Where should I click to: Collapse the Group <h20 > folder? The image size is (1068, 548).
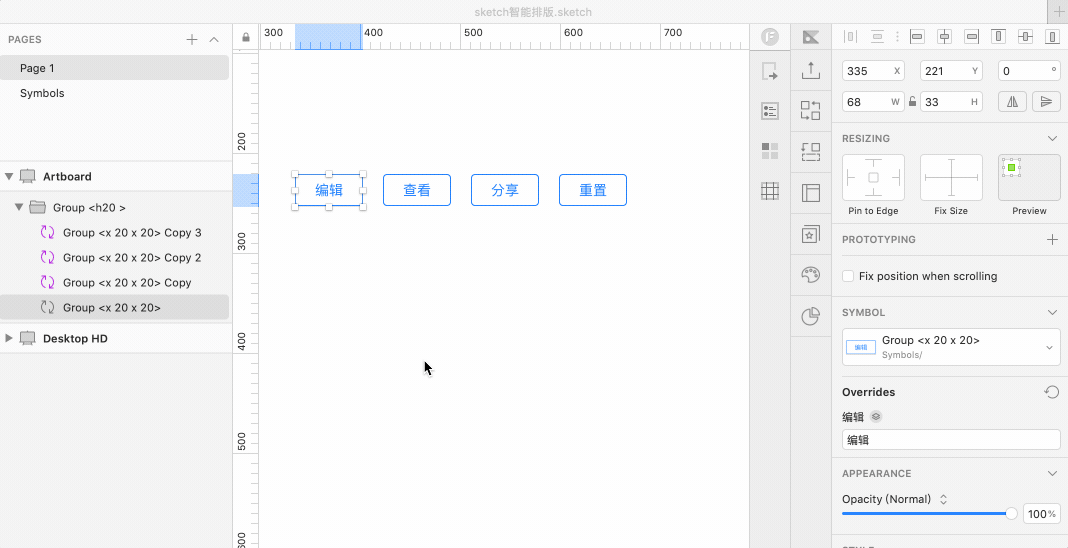click(x=19, y=207)
